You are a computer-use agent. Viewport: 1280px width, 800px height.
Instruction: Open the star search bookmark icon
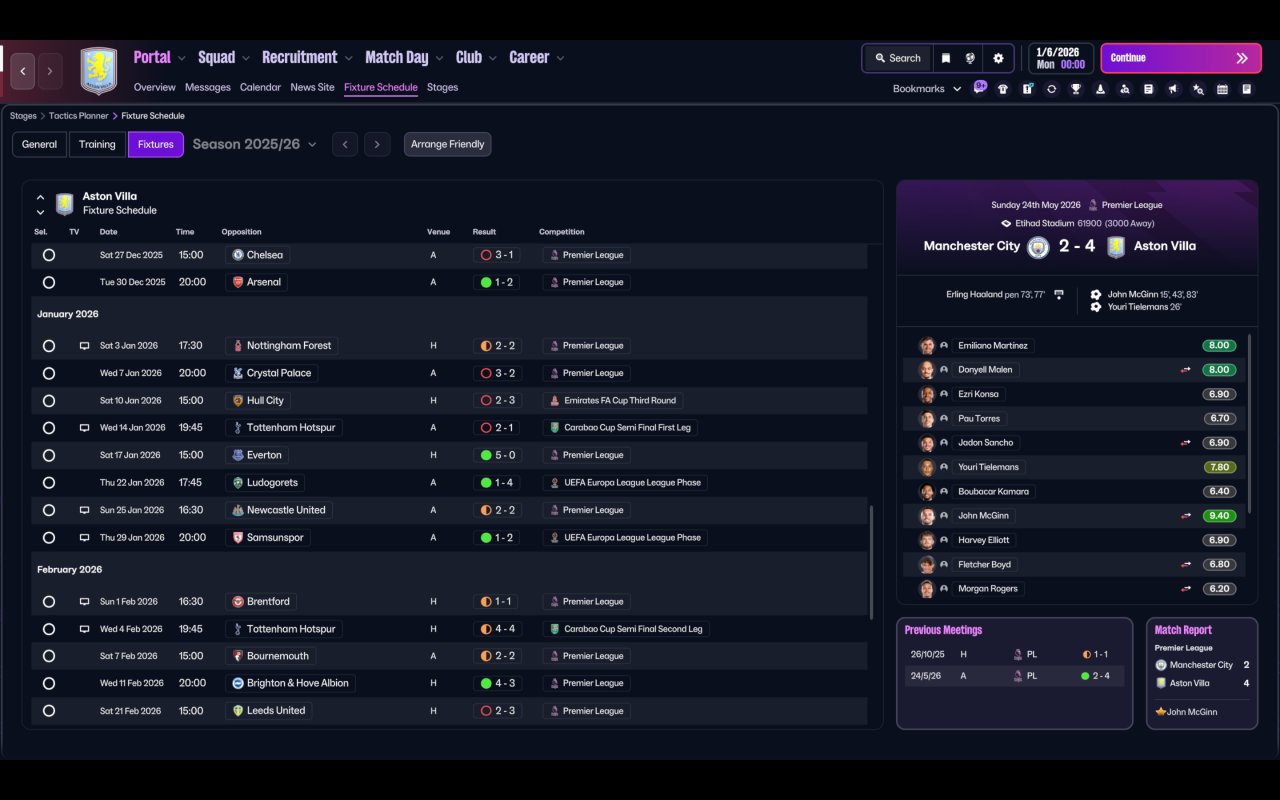pos(1198,89)
